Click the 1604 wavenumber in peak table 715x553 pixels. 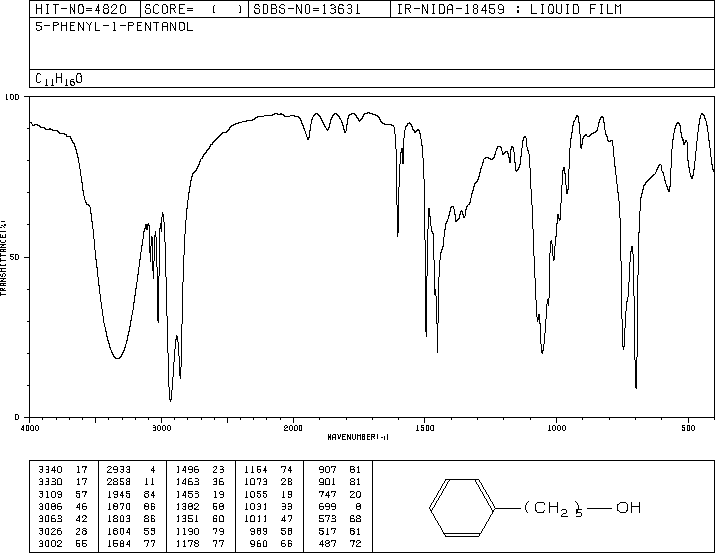coord(119,531)
